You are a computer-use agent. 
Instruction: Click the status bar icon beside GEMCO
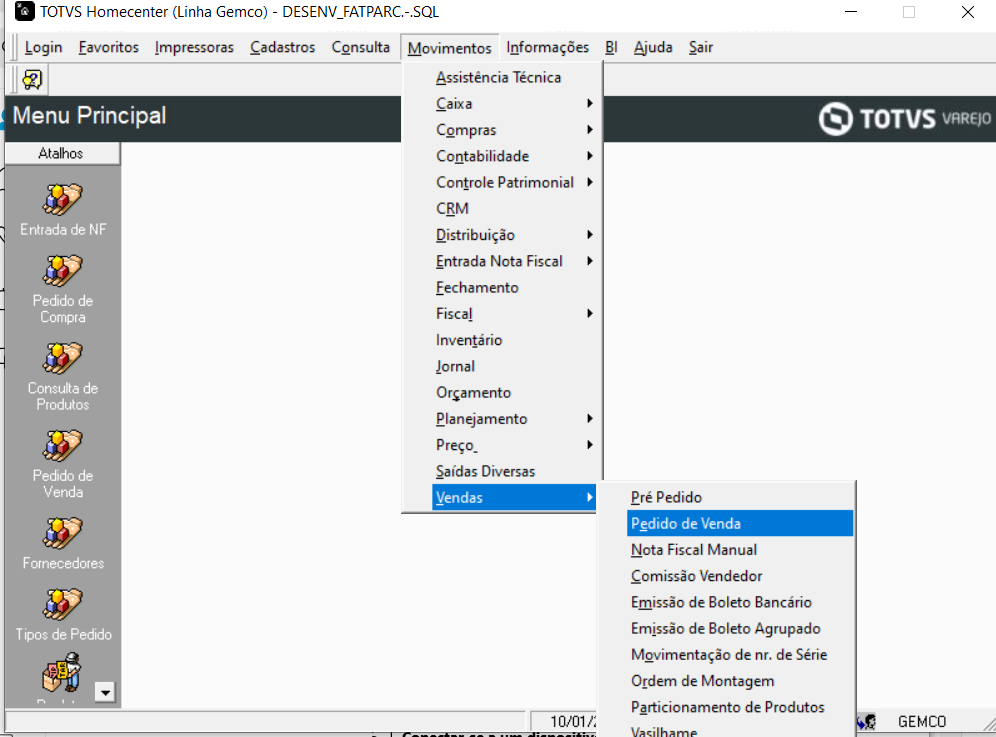866,722
